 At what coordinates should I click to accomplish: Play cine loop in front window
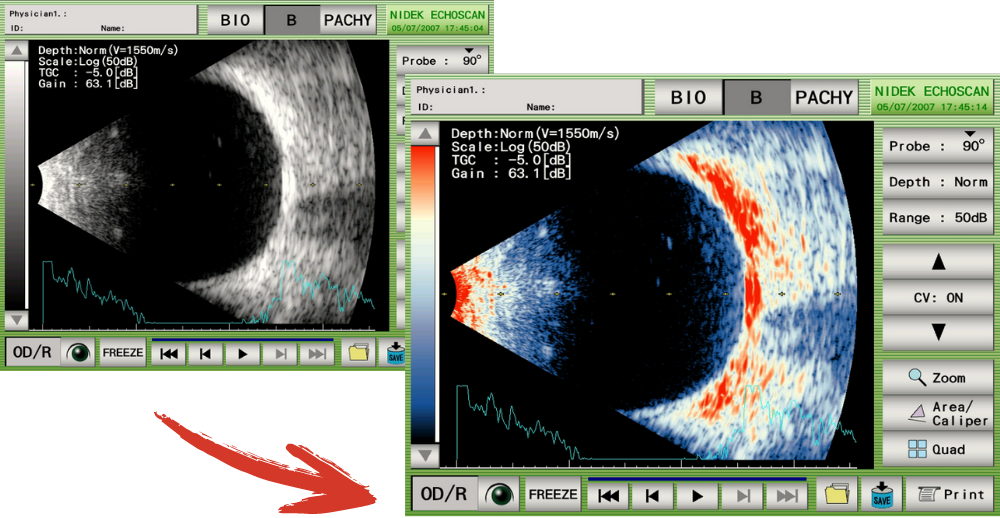point(698,495)
